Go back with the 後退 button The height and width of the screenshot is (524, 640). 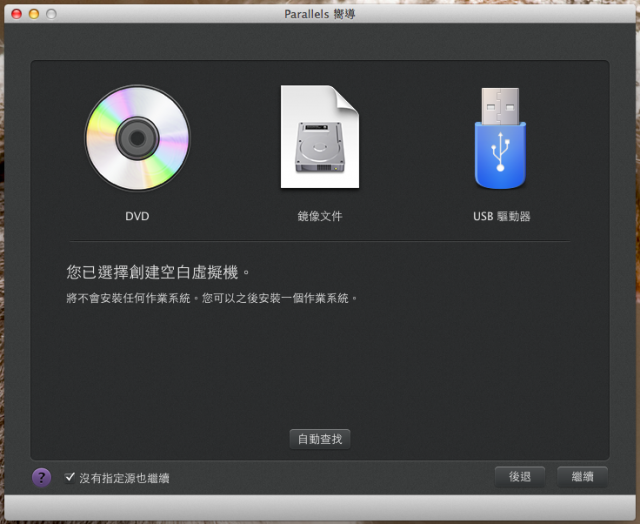click(520, 477)
